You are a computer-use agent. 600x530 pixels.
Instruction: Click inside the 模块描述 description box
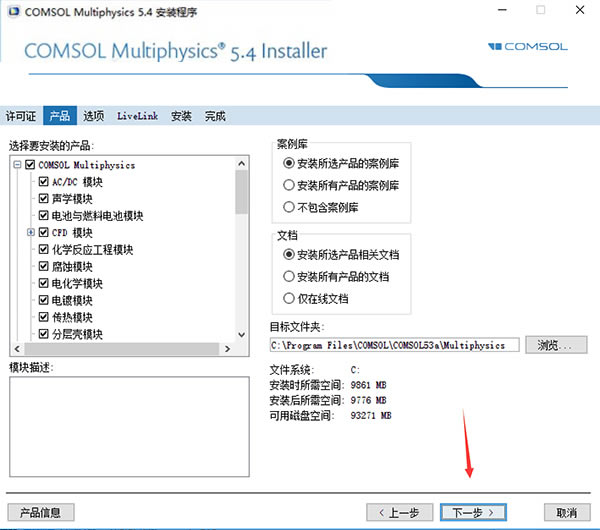pyautogui.click(x=129, y=427)
